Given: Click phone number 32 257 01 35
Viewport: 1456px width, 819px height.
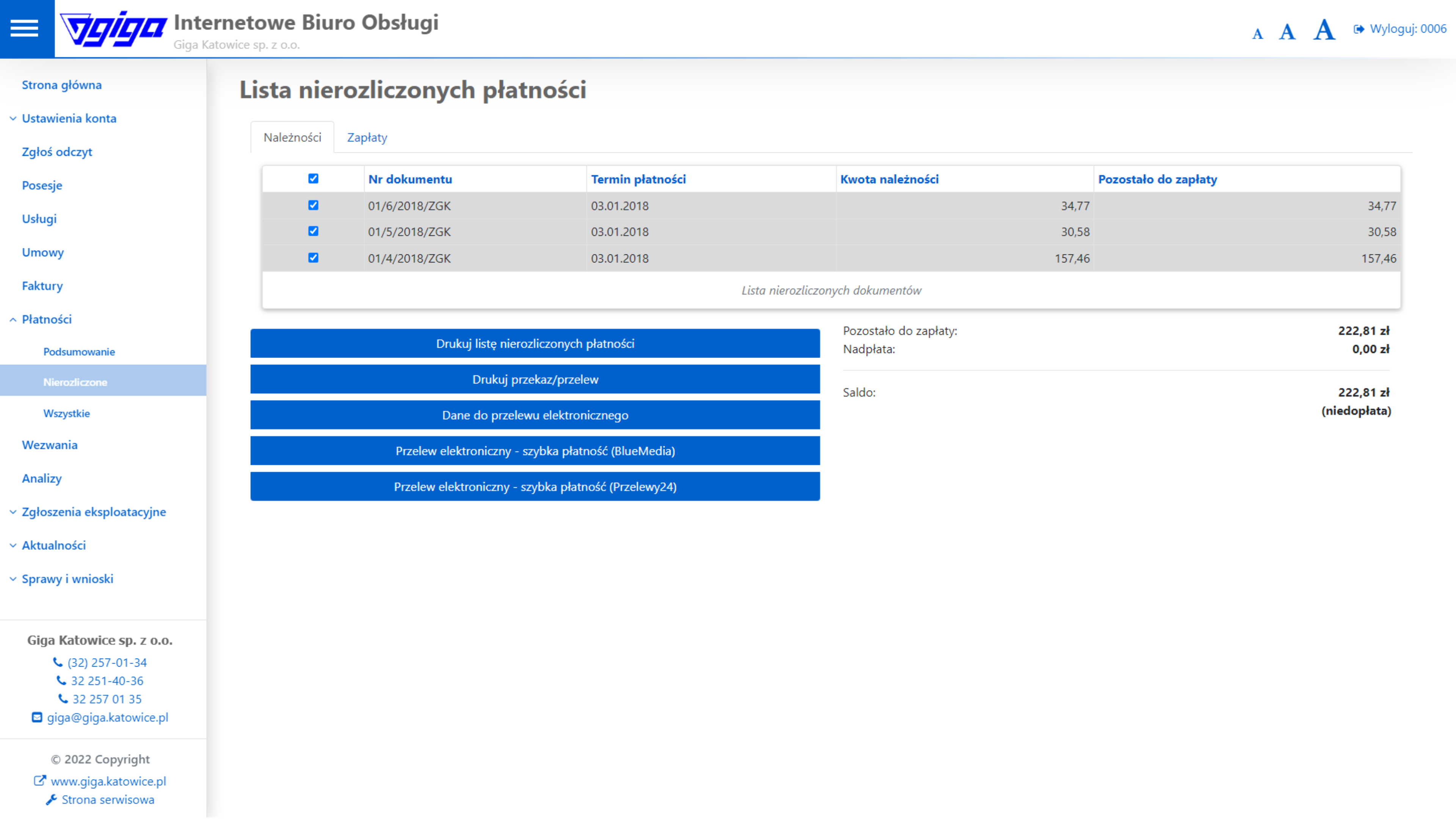Looking at the screenshot, I should (107, 699).
